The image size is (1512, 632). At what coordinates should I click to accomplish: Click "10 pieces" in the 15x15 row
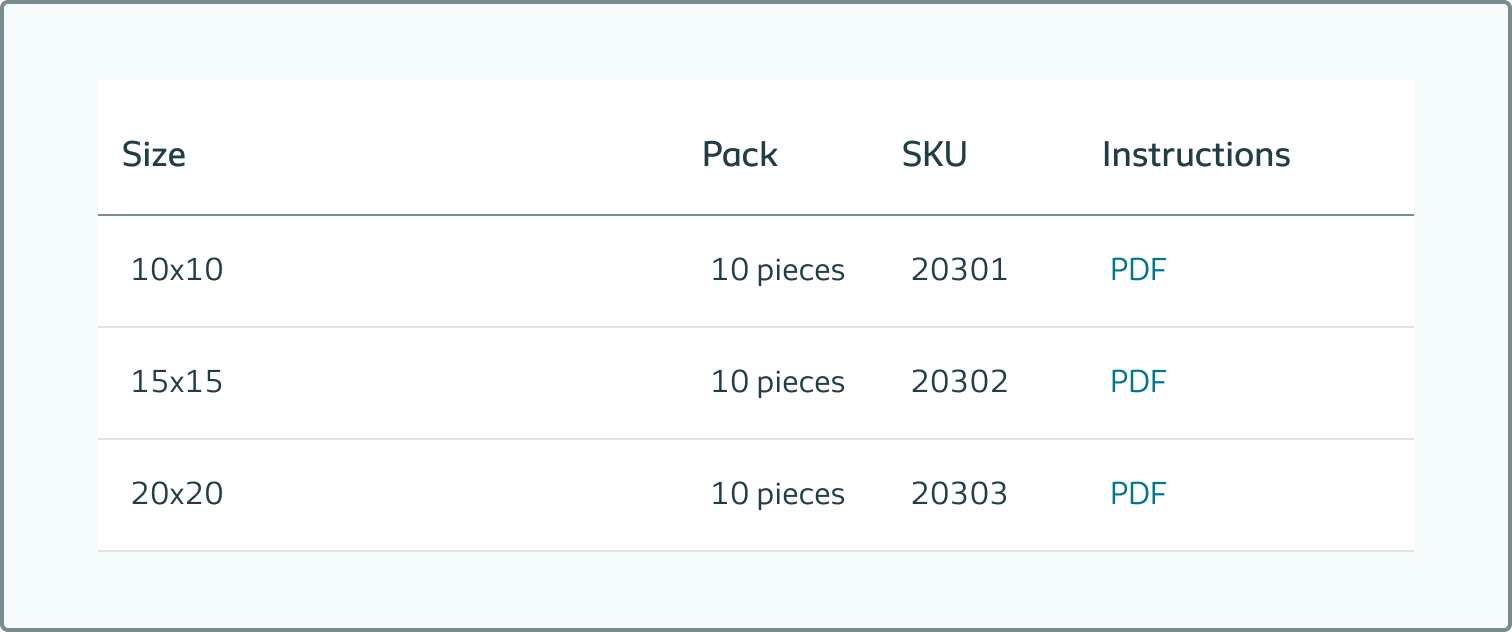(x=778, y=382)
